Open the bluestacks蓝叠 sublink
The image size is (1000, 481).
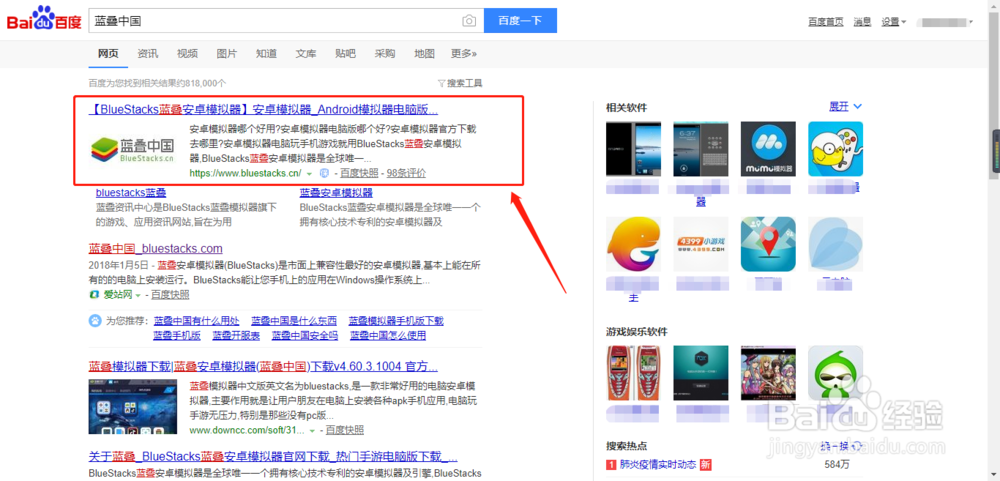click(x=131, y=193)
